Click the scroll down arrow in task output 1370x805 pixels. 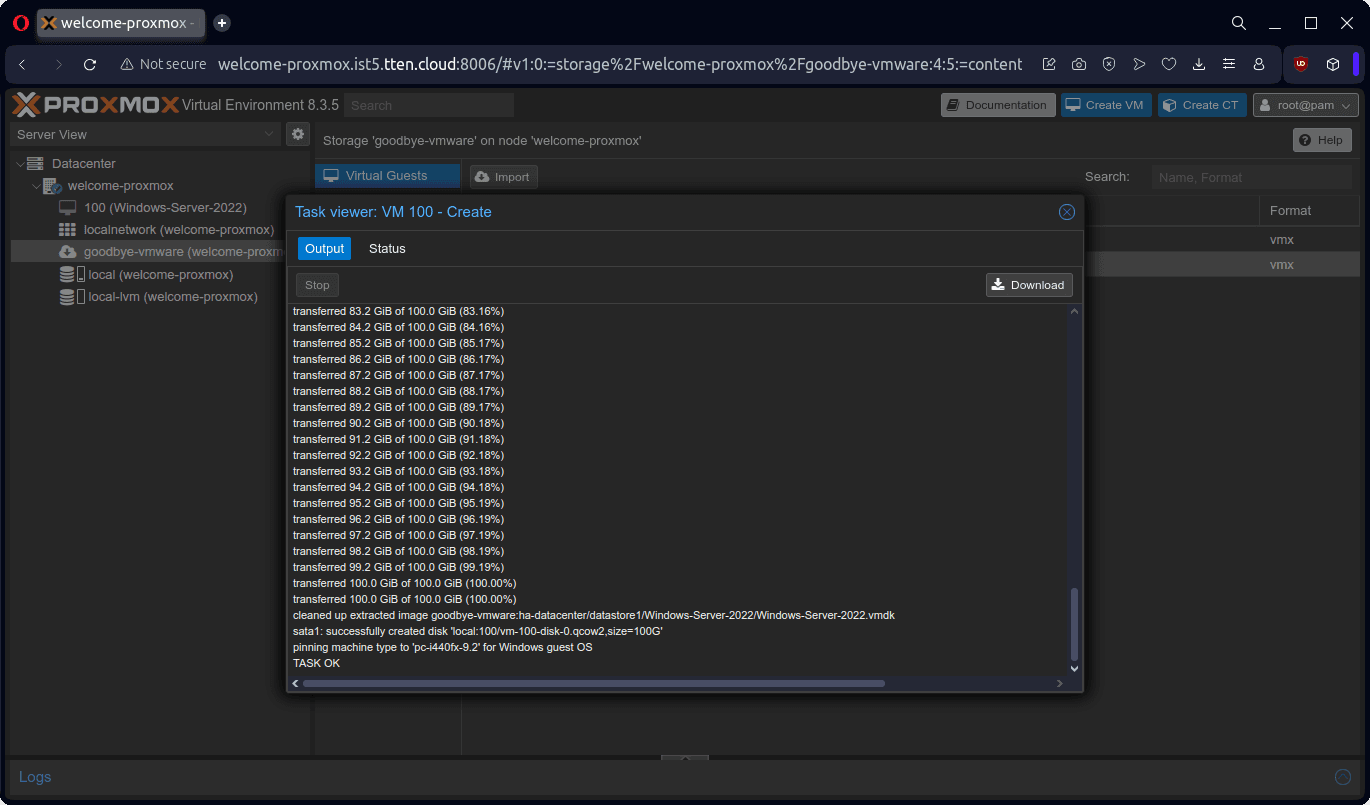pos(1075,668)
